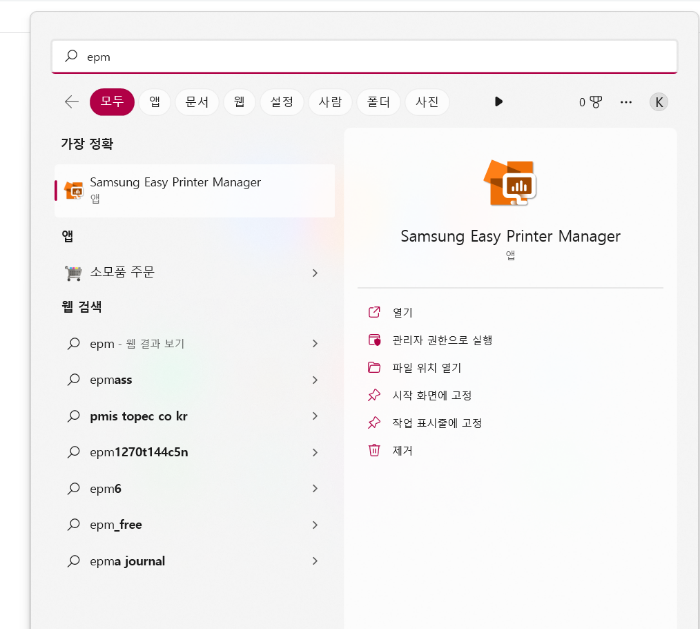
Task: Open Samsung Easy Printer Manager best match
Action: point(195,191)
